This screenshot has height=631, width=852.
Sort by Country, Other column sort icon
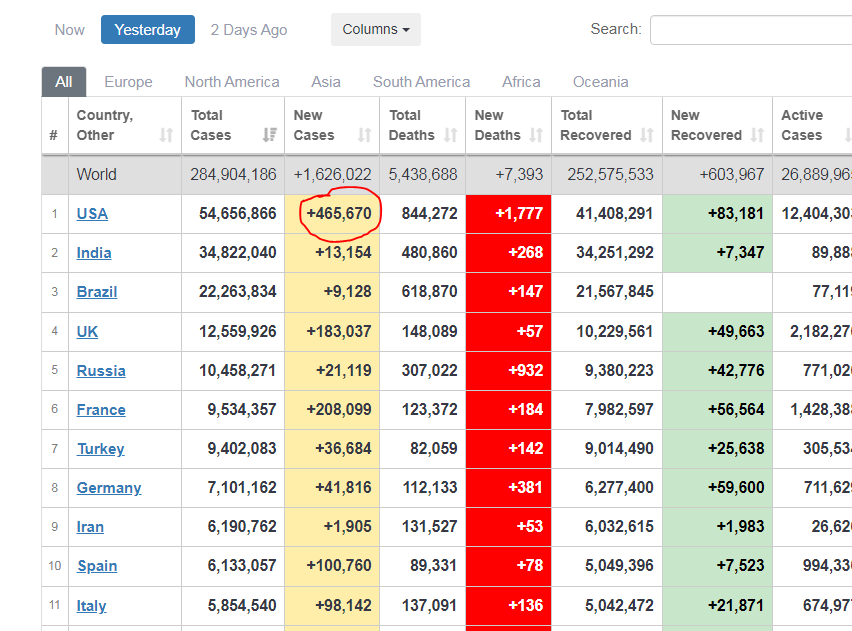[166, 135]
